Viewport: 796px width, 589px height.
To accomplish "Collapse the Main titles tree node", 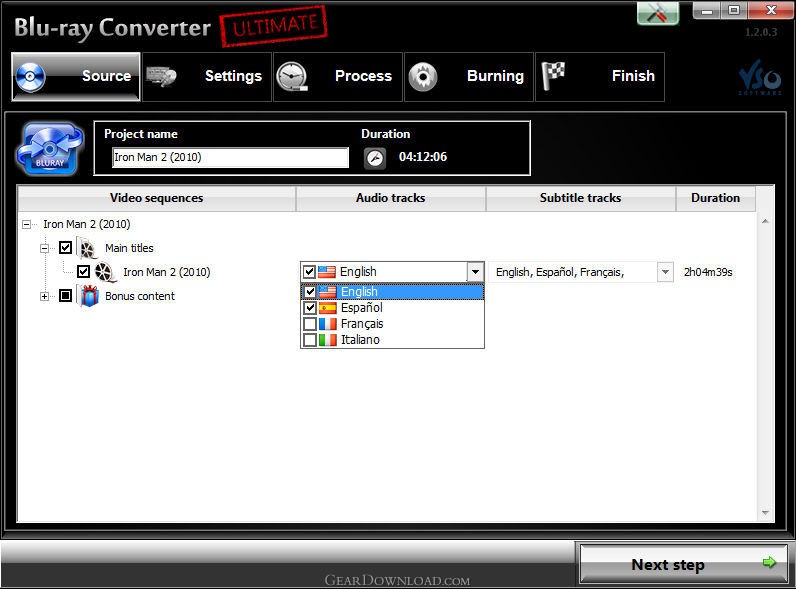I will click(x=45, y=248).
